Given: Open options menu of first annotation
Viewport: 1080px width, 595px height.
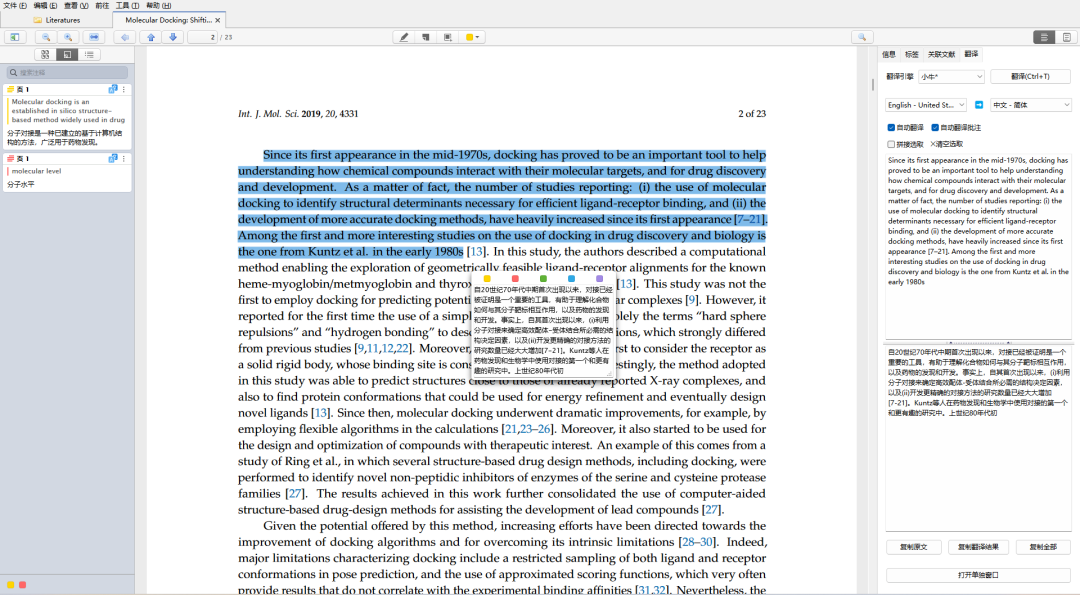Looking at the screenshot, I should pyautogui.click(x=124, y=90).
